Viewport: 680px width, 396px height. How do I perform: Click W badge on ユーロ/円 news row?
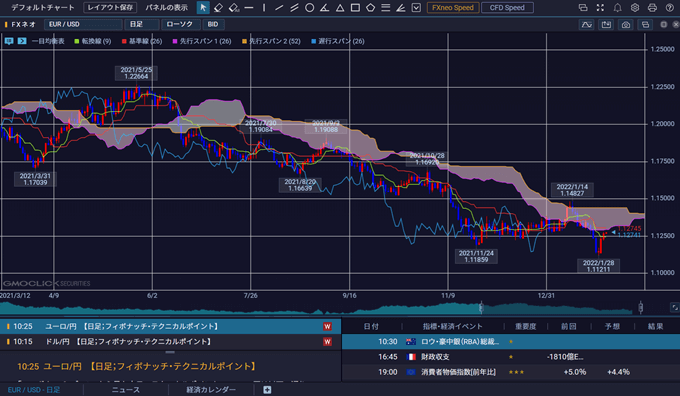pos(327,327)
